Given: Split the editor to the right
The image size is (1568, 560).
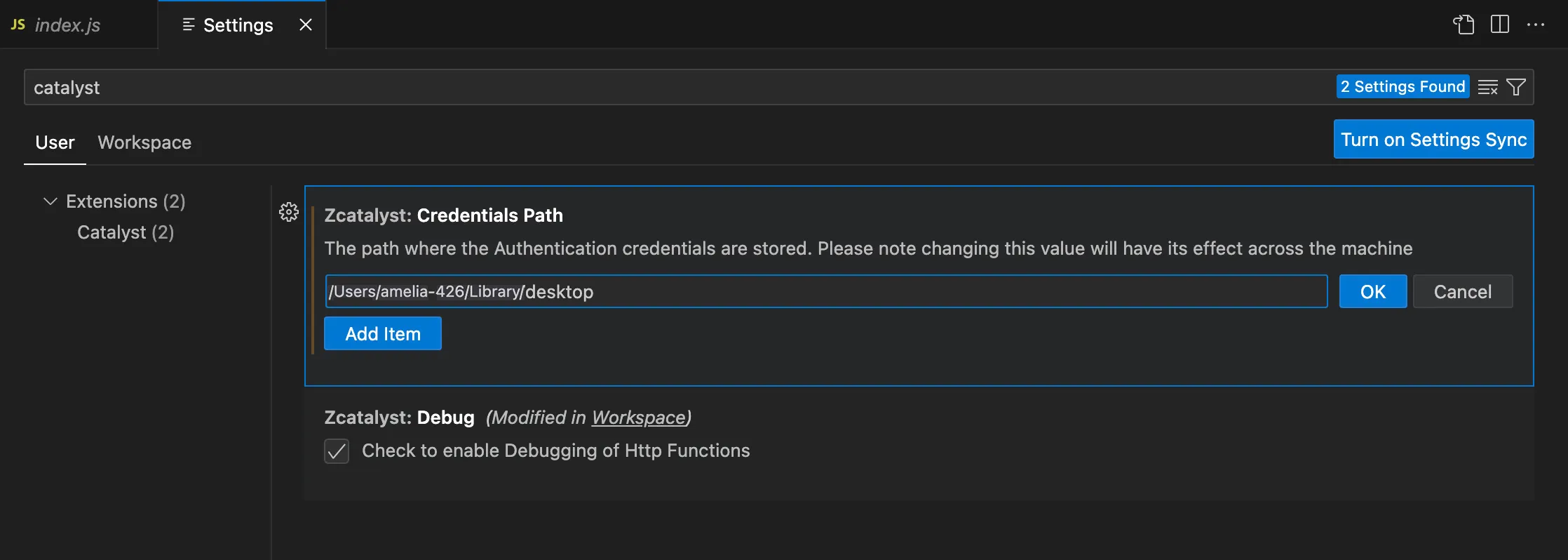Looking at the screenshot, I should [x=1500, y=25].
